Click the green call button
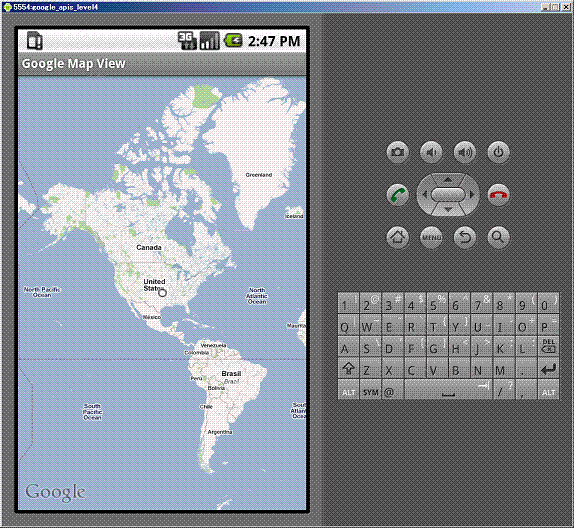 click(x=398, y=194)
